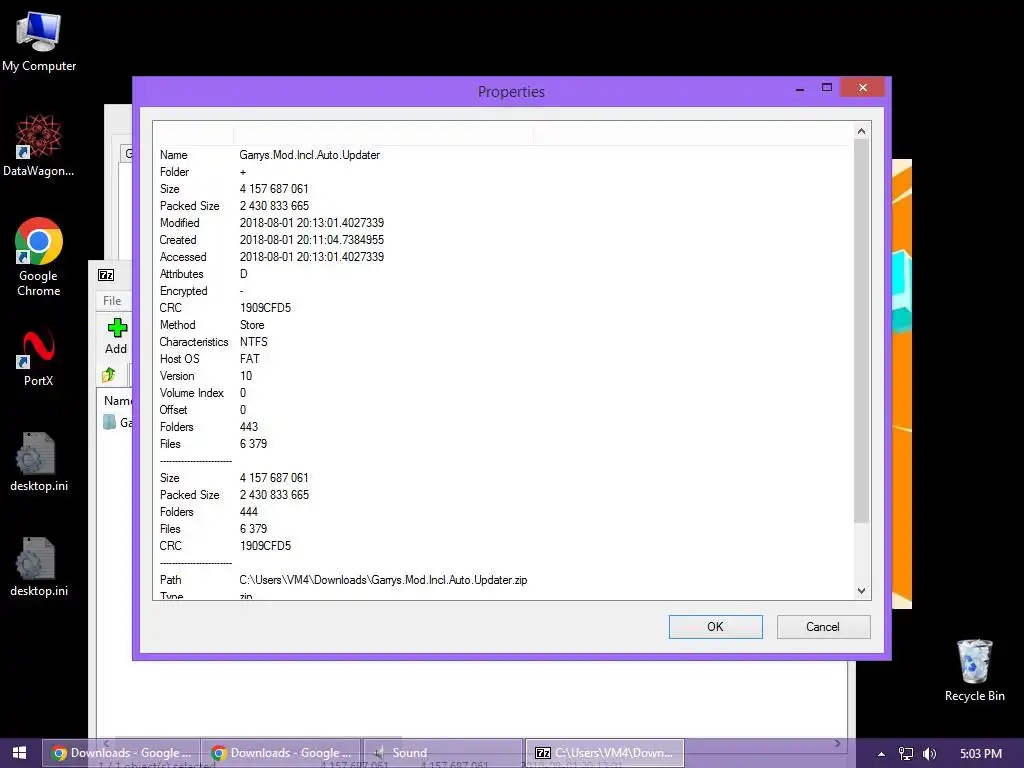Click the Path value ending Updater.zip
1024x768 pixels.
[x=383, y=579]
